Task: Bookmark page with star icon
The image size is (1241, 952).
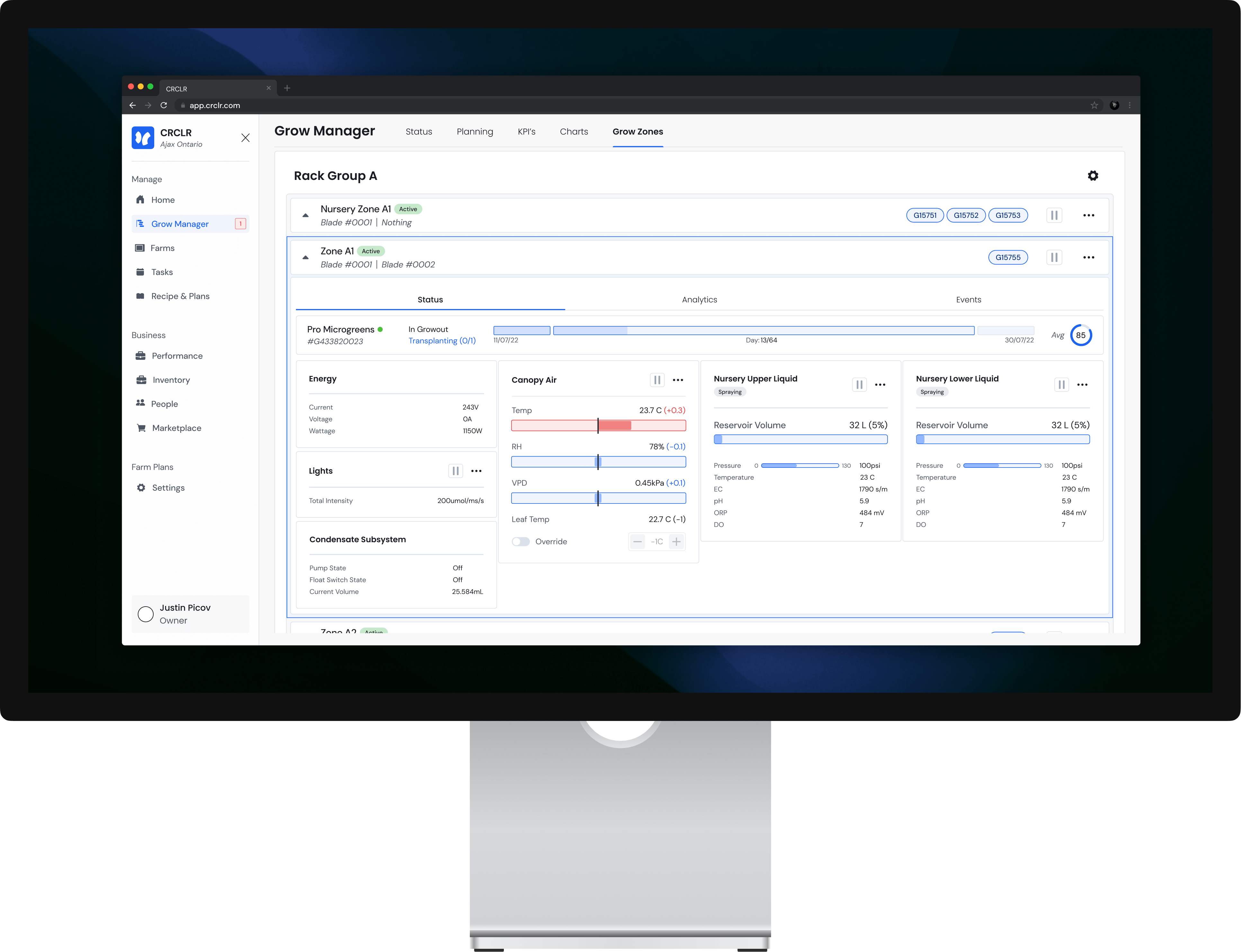Action: (x=1094, y=105)
